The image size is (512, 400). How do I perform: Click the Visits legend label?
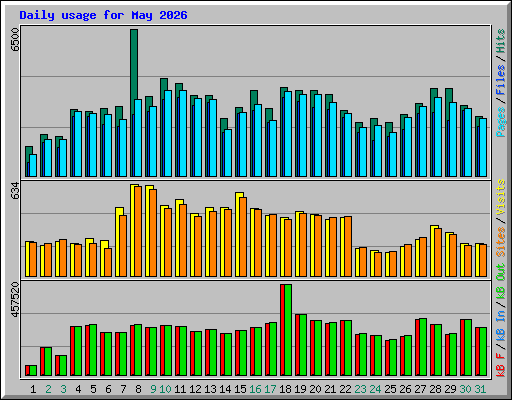pyautogui.click(x=500, y=198)
